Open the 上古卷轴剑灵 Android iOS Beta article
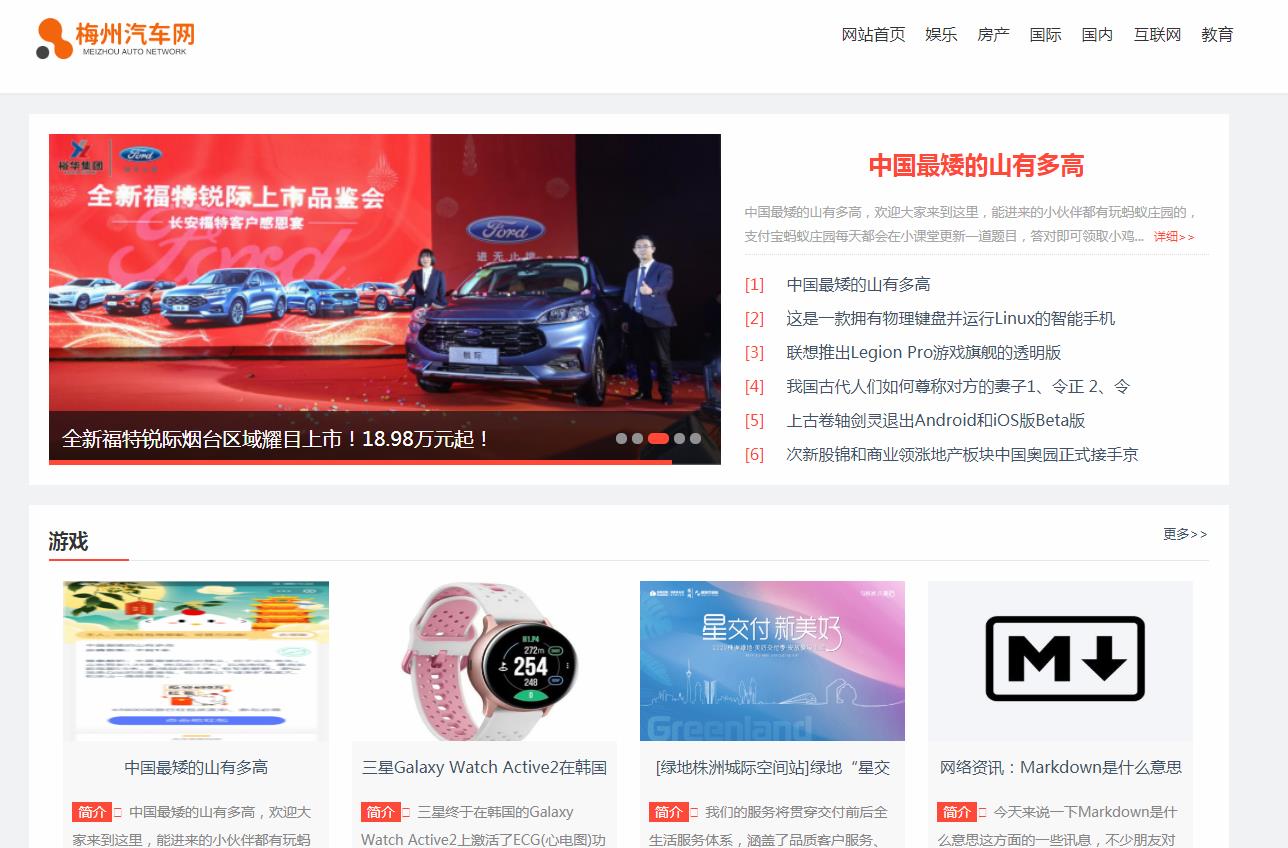Image resolution: width=1288 pixels, height=848 pixels. (935, 420)
